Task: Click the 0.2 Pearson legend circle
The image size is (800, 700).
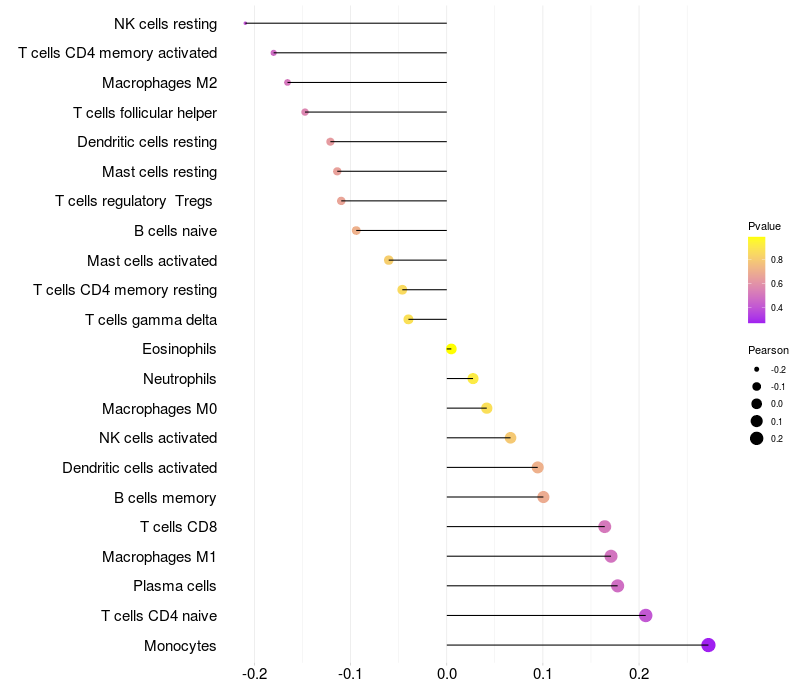Action: [x=756, y=438]
